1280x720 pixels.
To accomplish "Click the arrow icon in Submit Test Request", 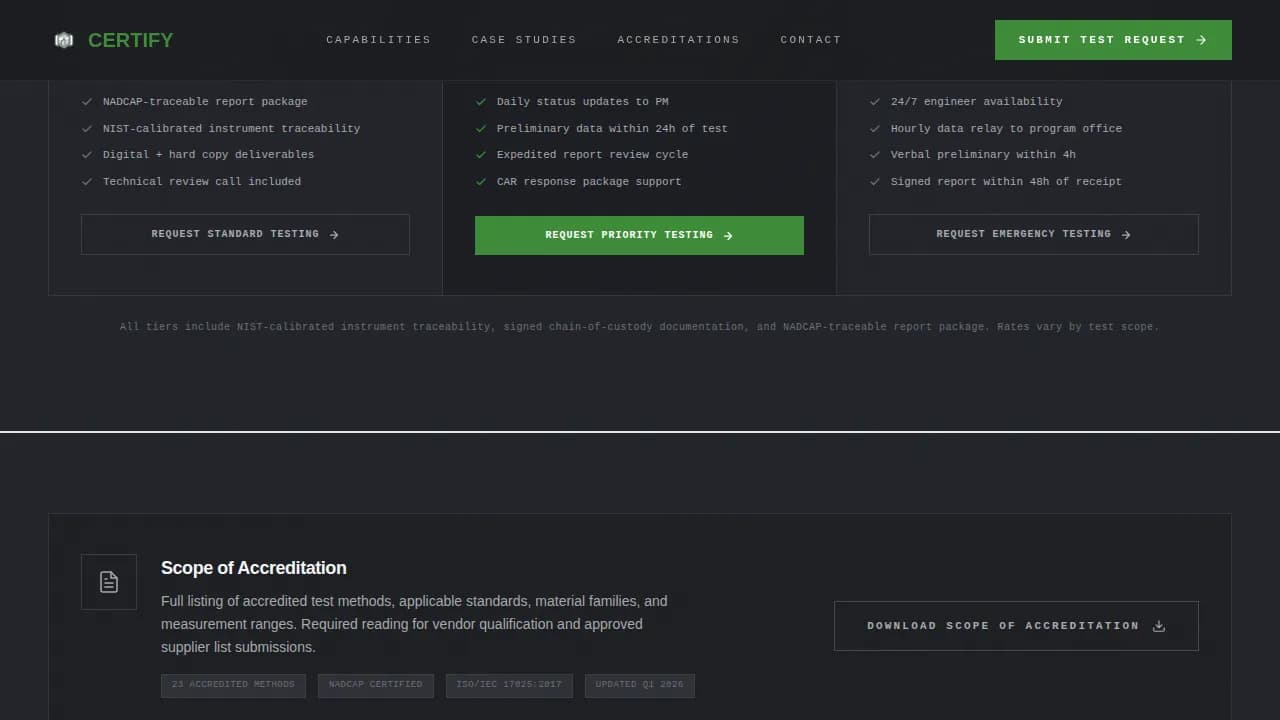I will (1199, 39).
